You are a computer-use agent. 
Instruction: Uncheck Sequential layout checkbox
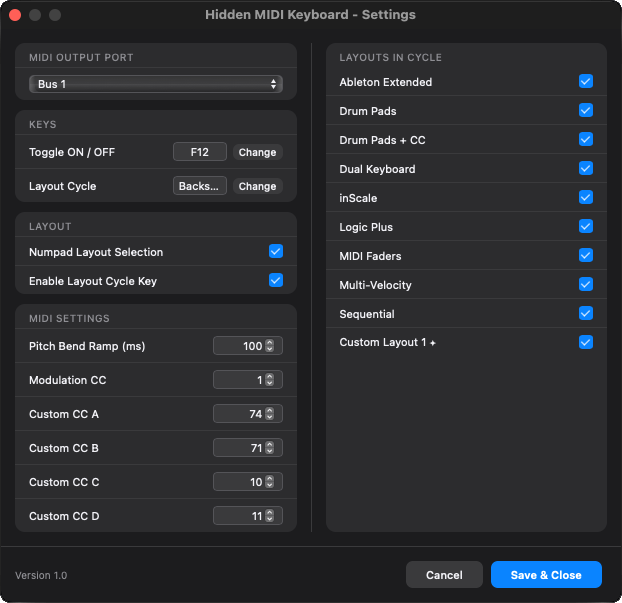tap(586, 313)
